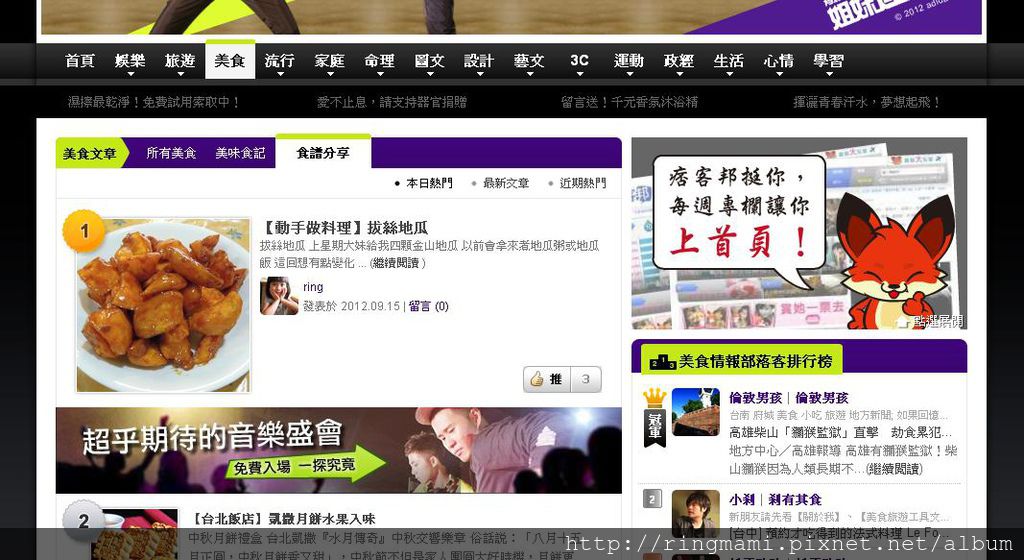This screenshot has height=560, width=1024.
Task: Click the ranking podium icon beside 美食情報部落客排行榜
Action: 662,362
